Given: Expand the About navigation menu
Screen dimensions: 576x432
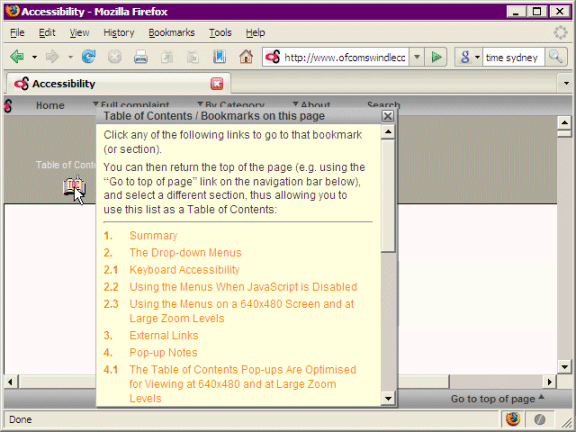Looking at the screenshot, I should click(x=311, y=104).
